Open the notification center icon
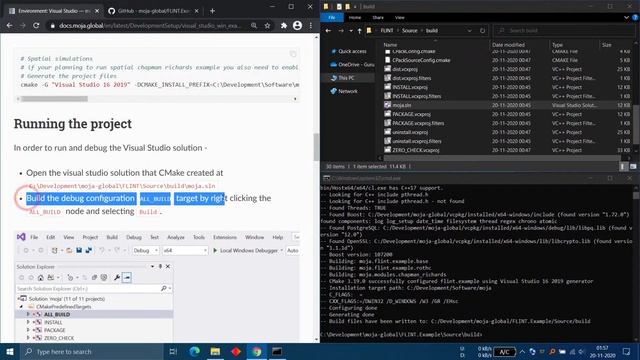This screenshot has width=640, height=360. 627,351
